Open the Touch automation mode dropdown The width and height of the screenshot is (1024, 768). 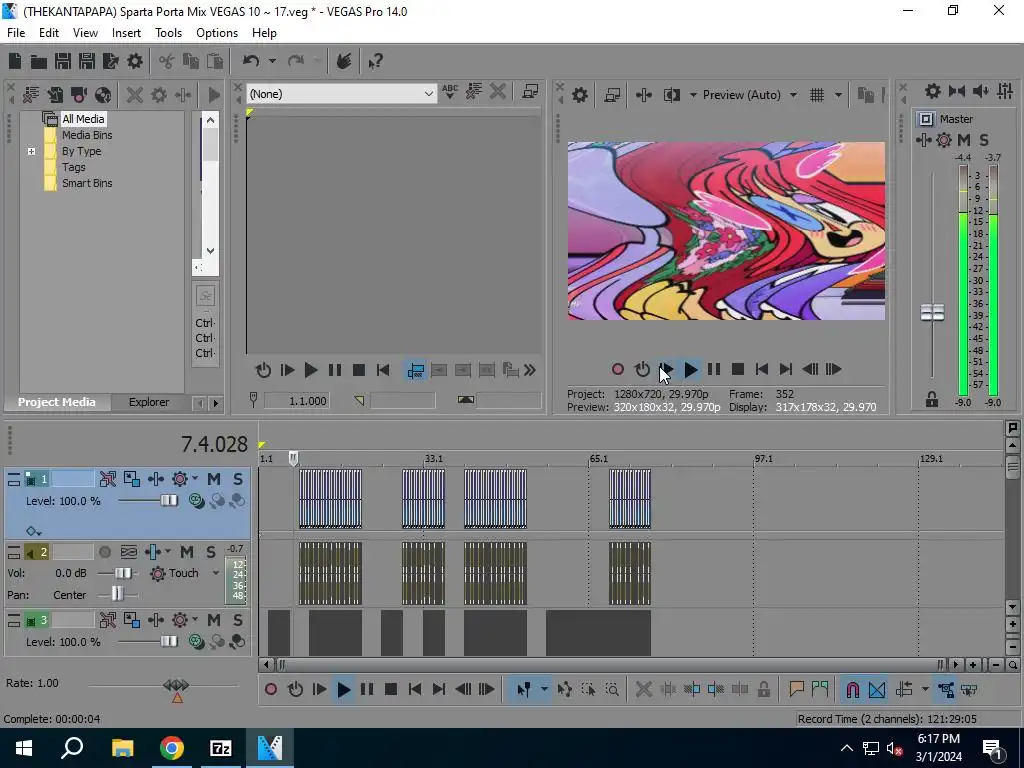(216, 573)
